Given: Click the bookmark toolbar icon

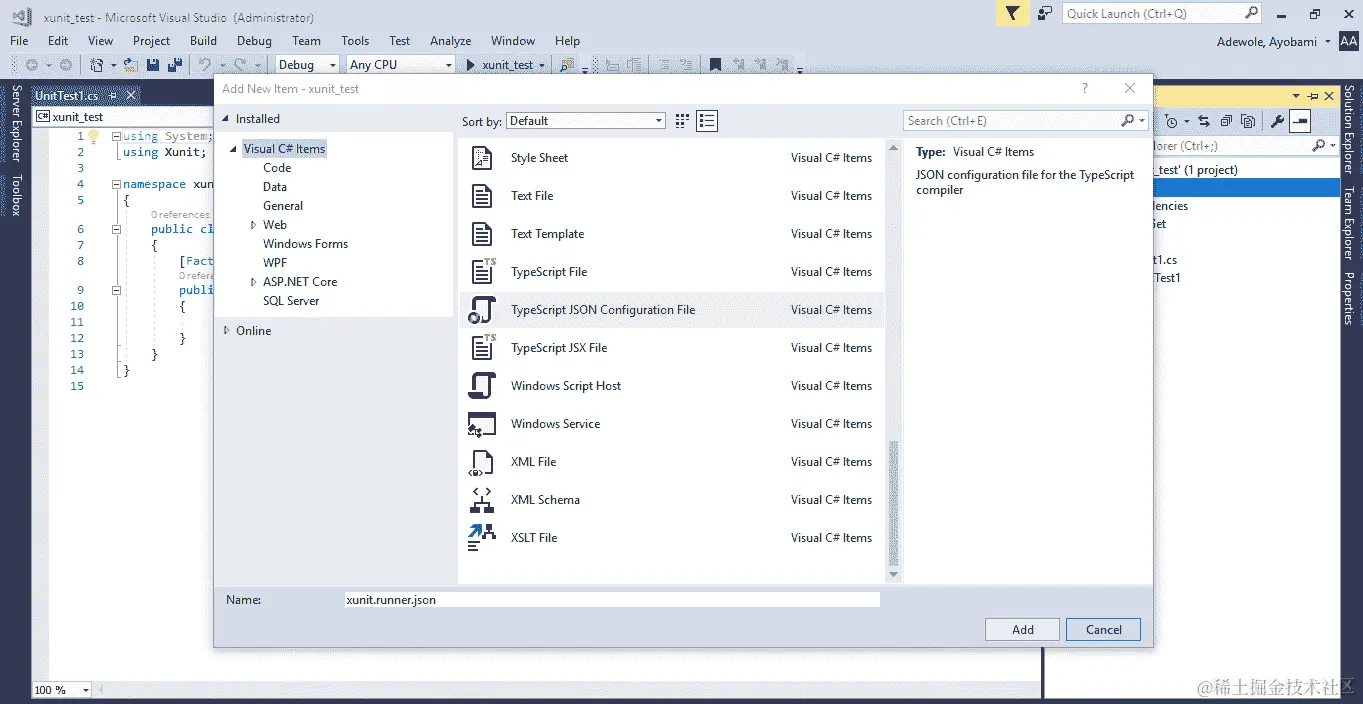Looking at the screenshot, I should tap(715, 65).
